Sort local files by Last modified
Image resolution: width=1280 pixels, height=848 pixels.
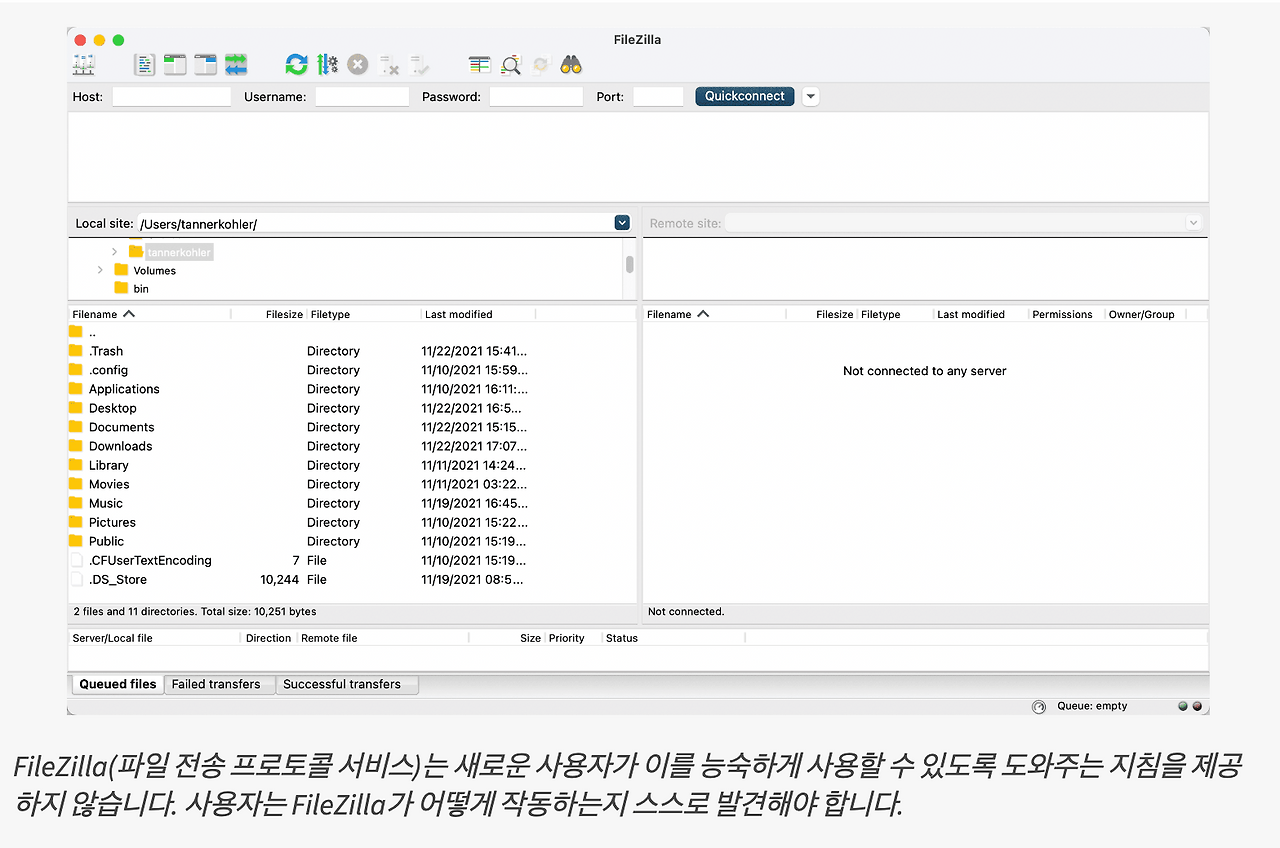(x=478, y=314)
